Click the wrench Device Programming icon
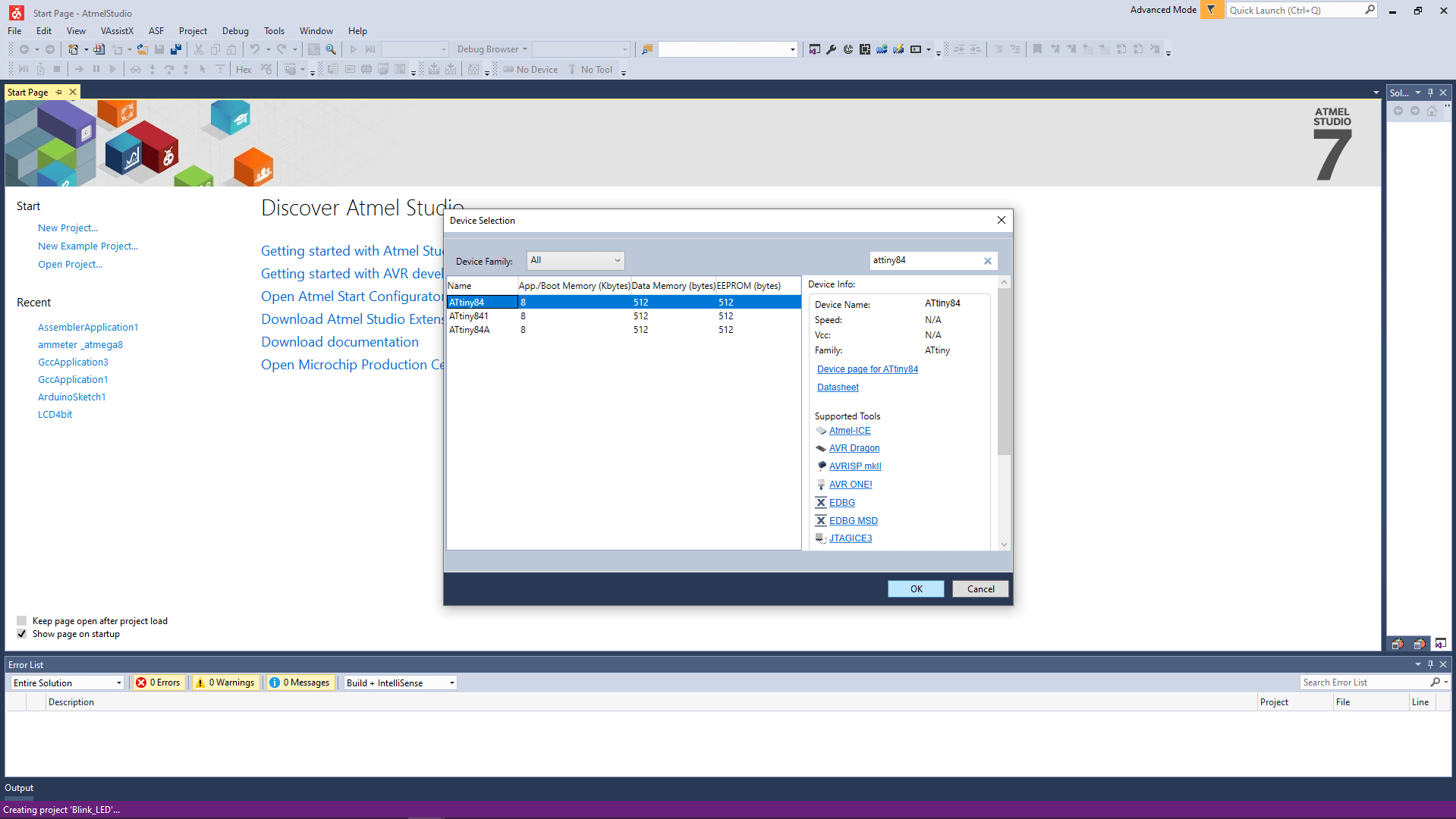 pos(832,49)
